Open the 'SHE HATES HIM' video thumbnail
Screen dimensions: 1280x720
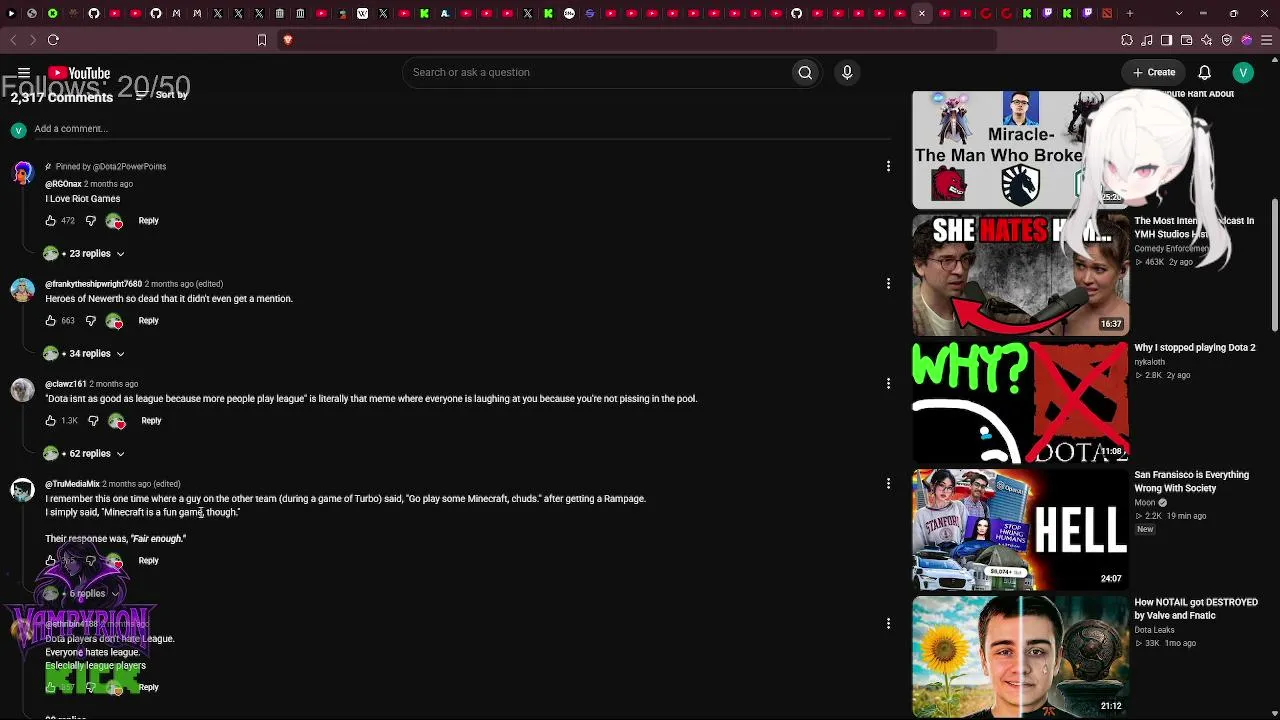[x=1020, y=275]
